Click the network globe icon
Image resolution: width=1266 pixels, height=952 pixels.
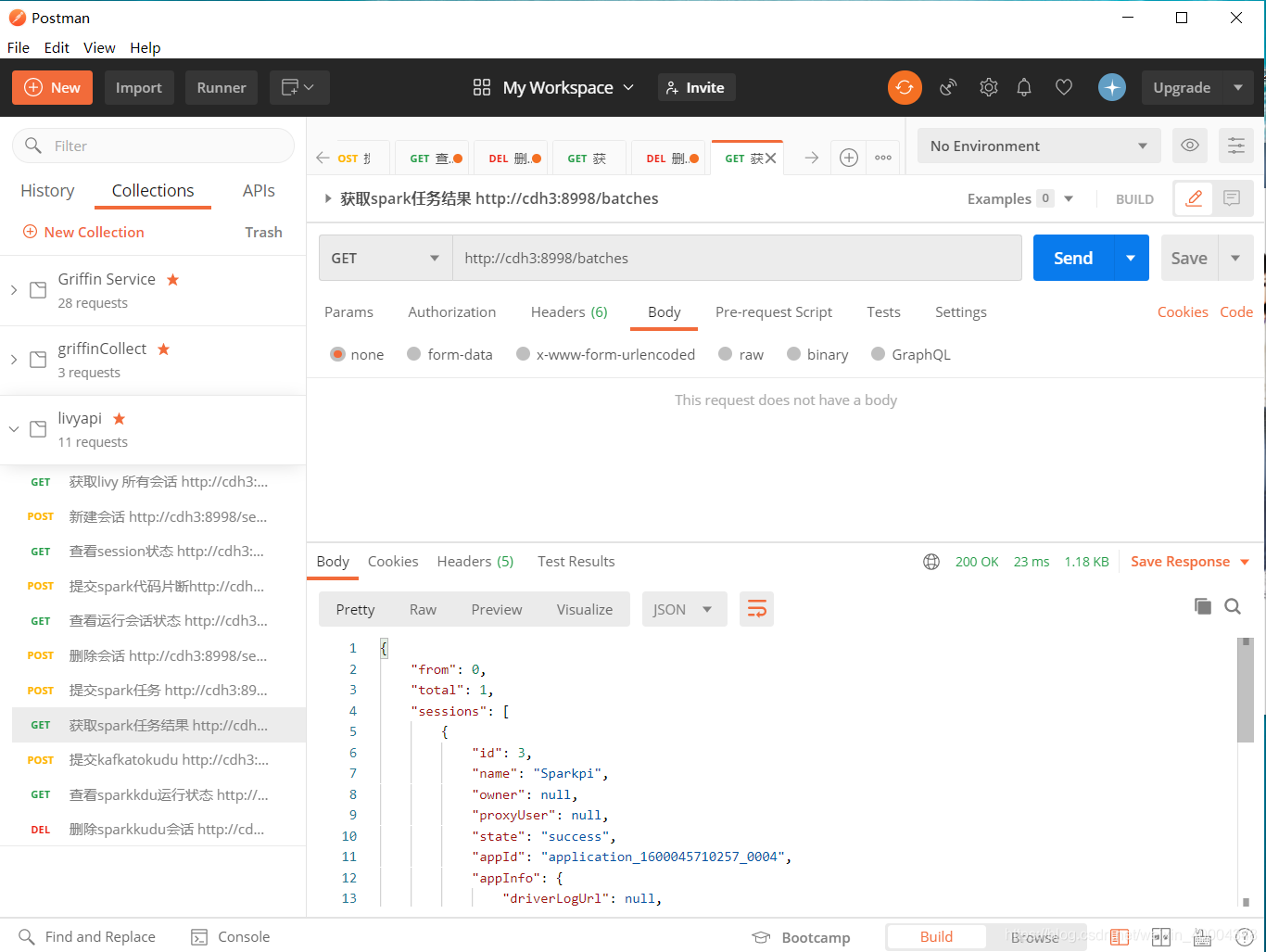(931, 562)
